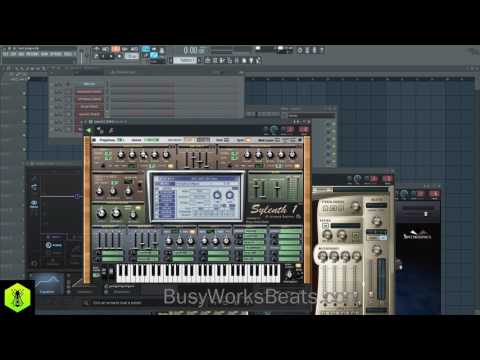Toggle Oscillator A1 Retrig yellow LED
The image size is (480, 360).
170,166
